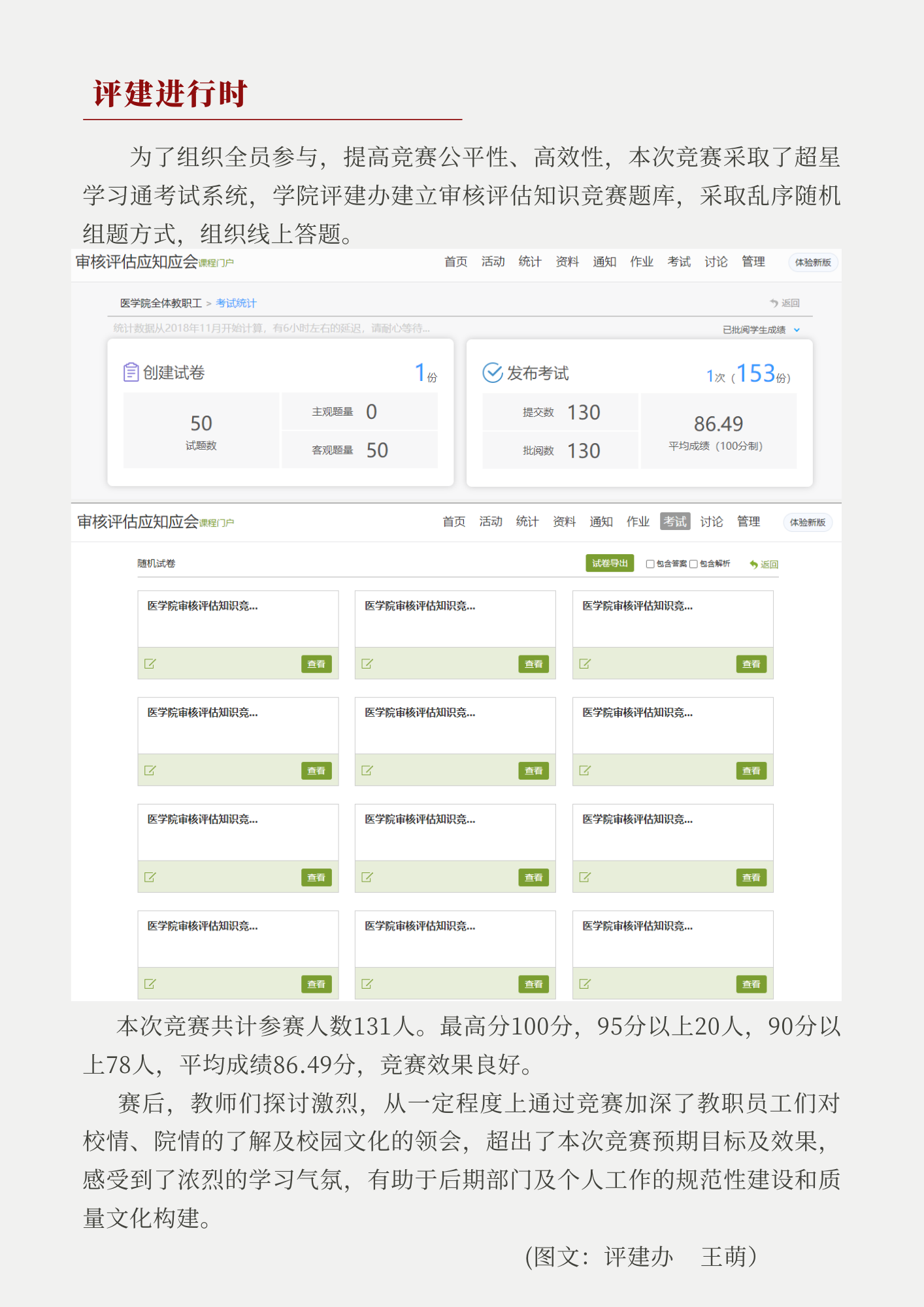Click edit icon on last row's middle card
Screen dimensions: 924x1307
[x=367, y=984]
